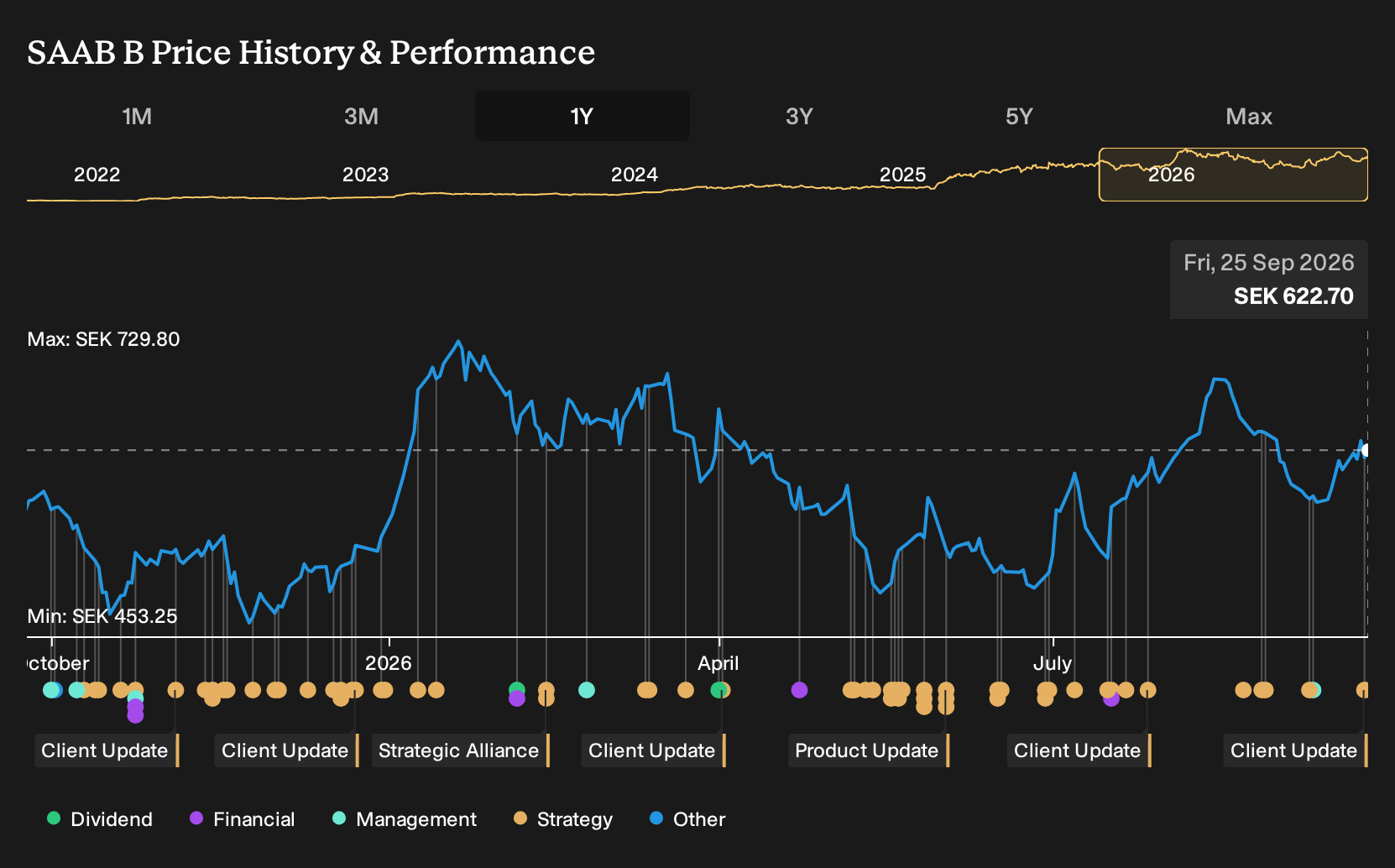
Task: Open the Client Update label below July
Action: [1079, 750]
